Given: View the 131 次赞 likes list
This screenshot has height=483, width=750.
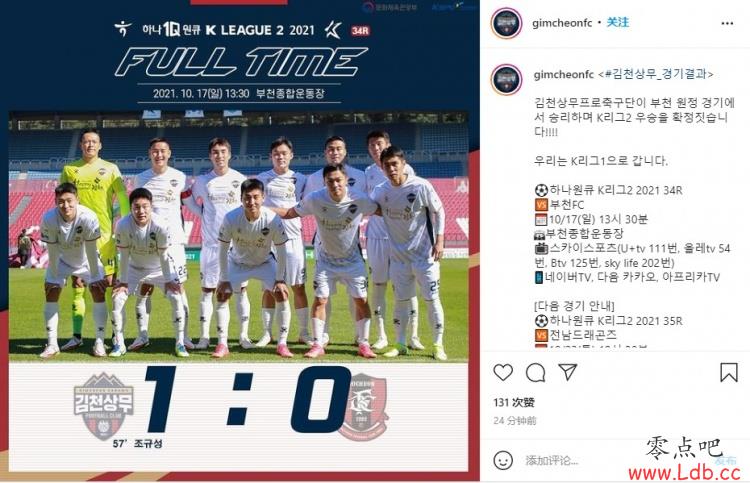Looking at the screenshot, I should (x=514, y=402).
